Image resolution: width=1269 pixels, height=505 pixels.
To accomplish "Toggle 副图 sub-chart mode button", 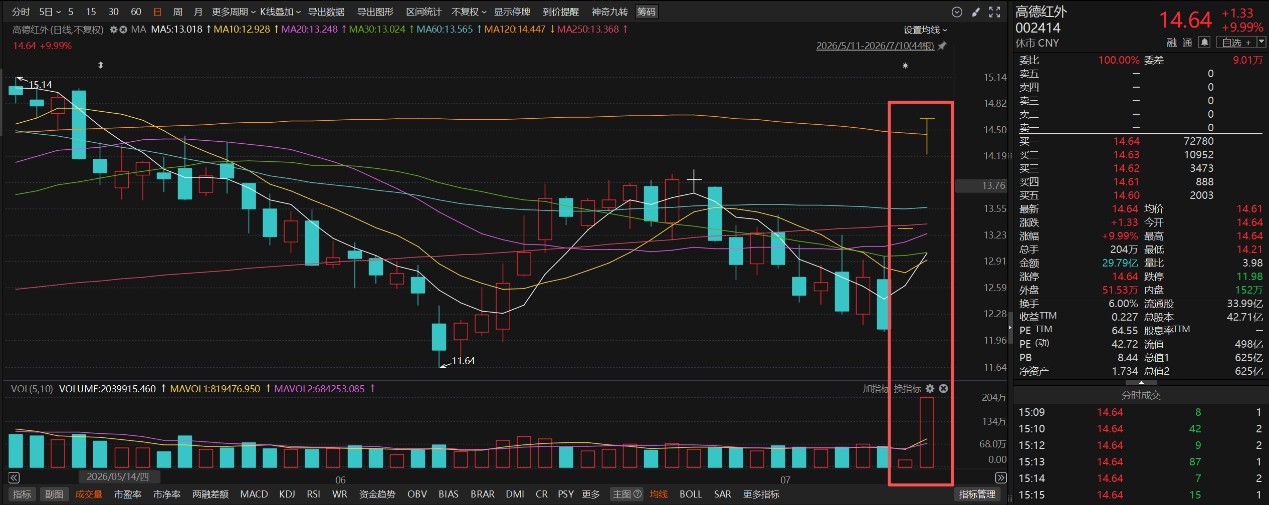I will pyautogui.click(x=54, y=494).
